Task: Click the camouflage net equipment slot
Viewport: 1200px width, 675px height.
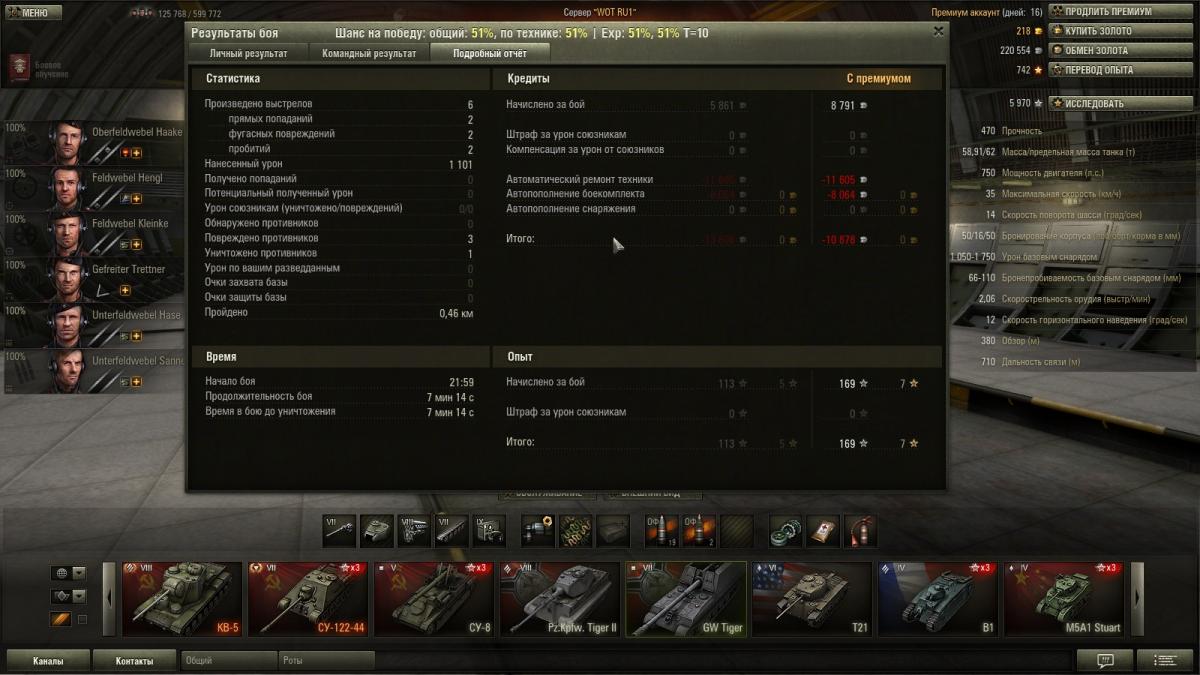Action: (x=576, y=530)
